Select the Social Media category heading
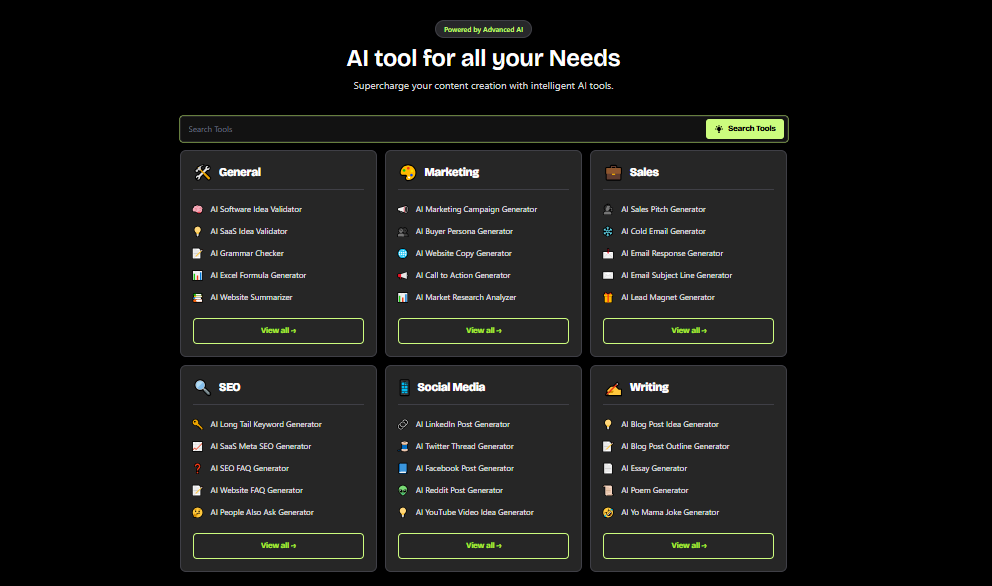This screenshot has height=586, width=992. point(451,387)
